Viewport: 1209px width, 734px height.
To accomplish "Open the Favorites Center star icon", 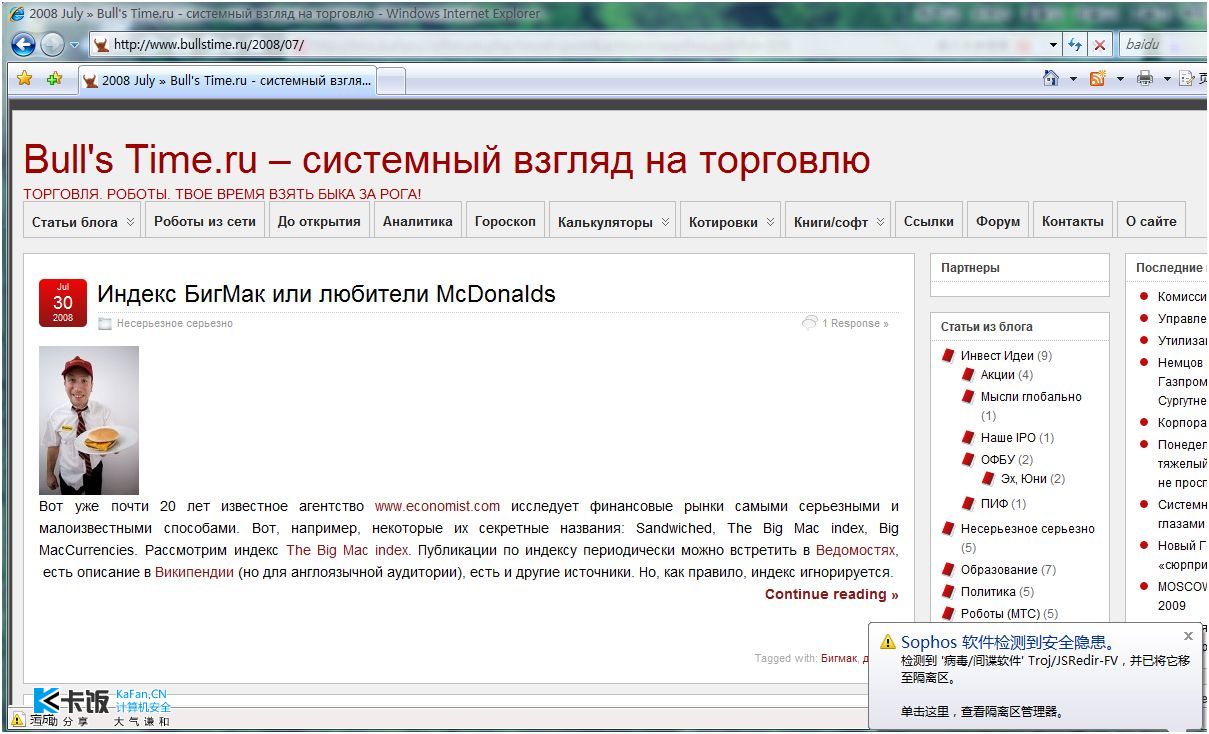I will tap(25, 78).
